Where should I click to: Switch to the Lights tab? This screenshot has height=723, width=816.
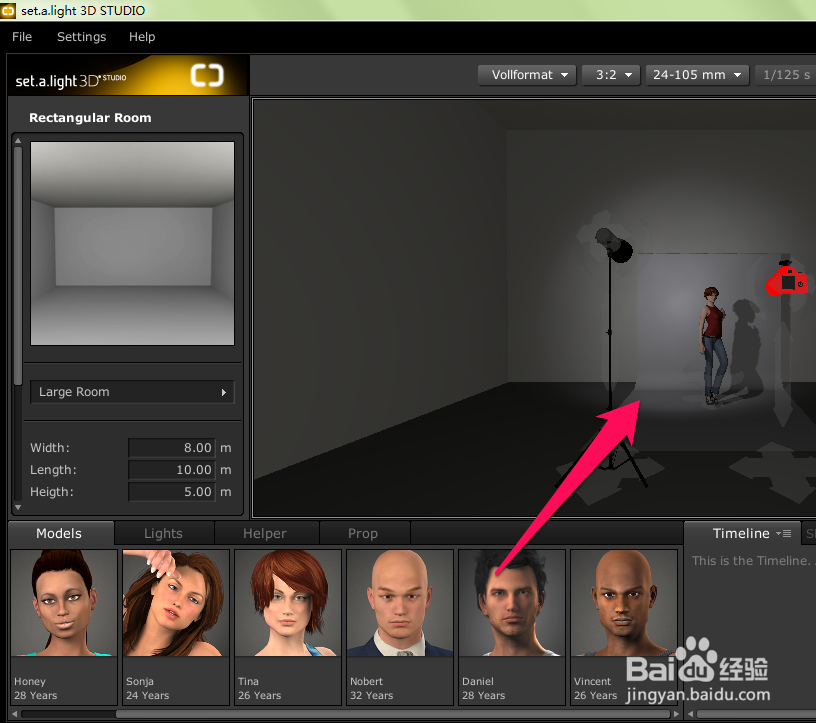click(163, 534)
